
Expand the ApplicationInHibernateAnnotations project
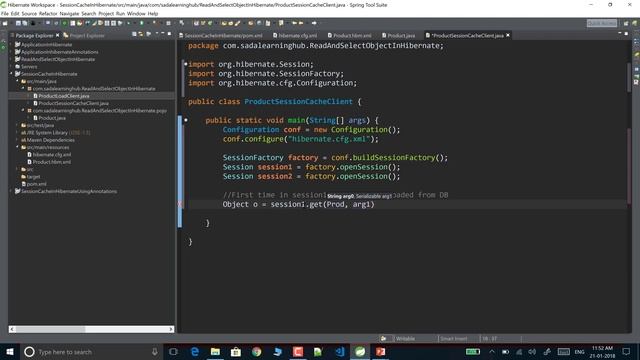click(x=11, y=52)
